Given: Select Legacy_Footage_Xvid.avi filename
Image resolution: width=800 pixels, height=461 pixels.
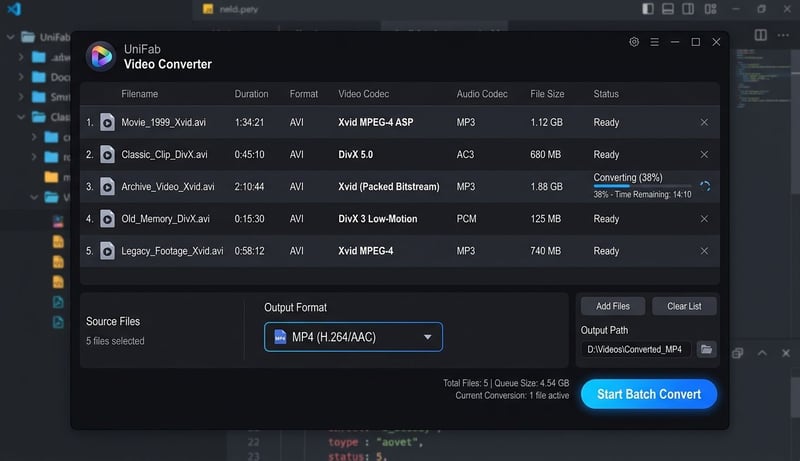Looking at the screenshot, I should coord(172,251).
